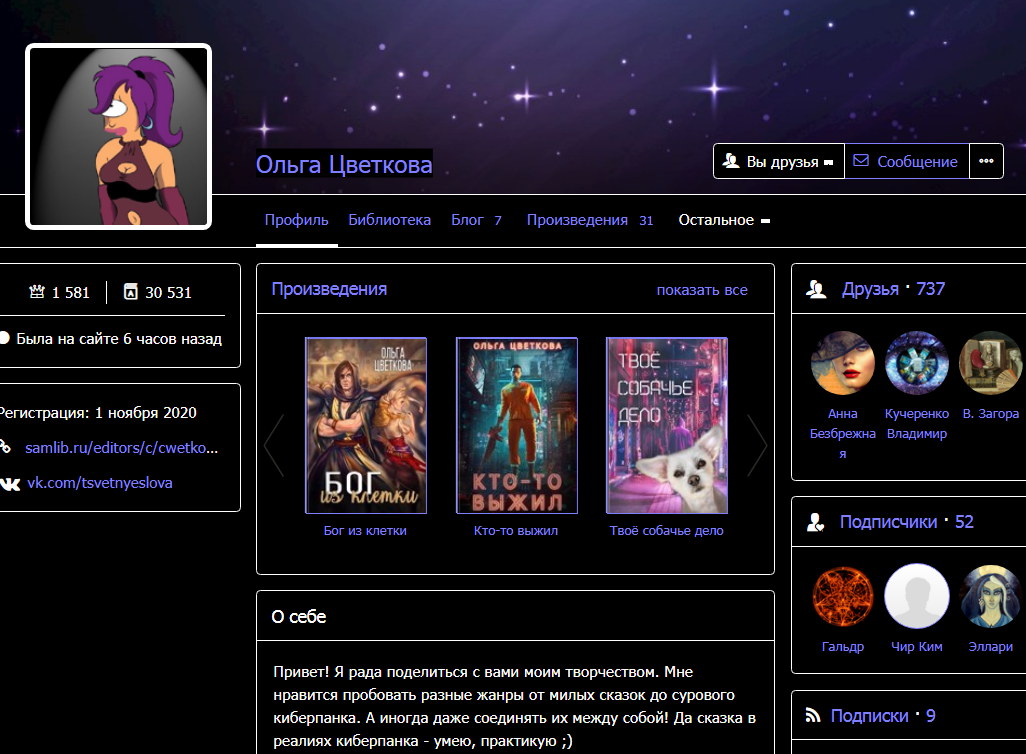1026x754 pixels.
Task: Open Гальдр's subscriber avatar
Action: 842,596
